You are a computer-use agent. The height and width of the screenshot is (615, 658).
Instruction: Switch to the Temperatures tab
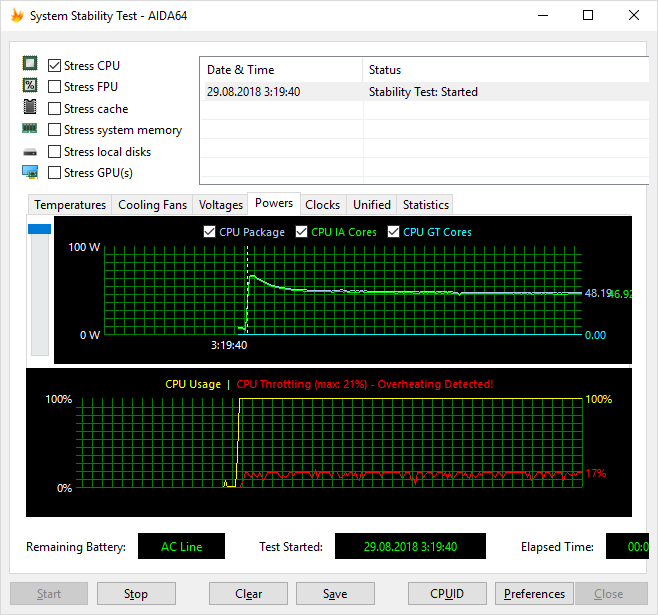70,205
